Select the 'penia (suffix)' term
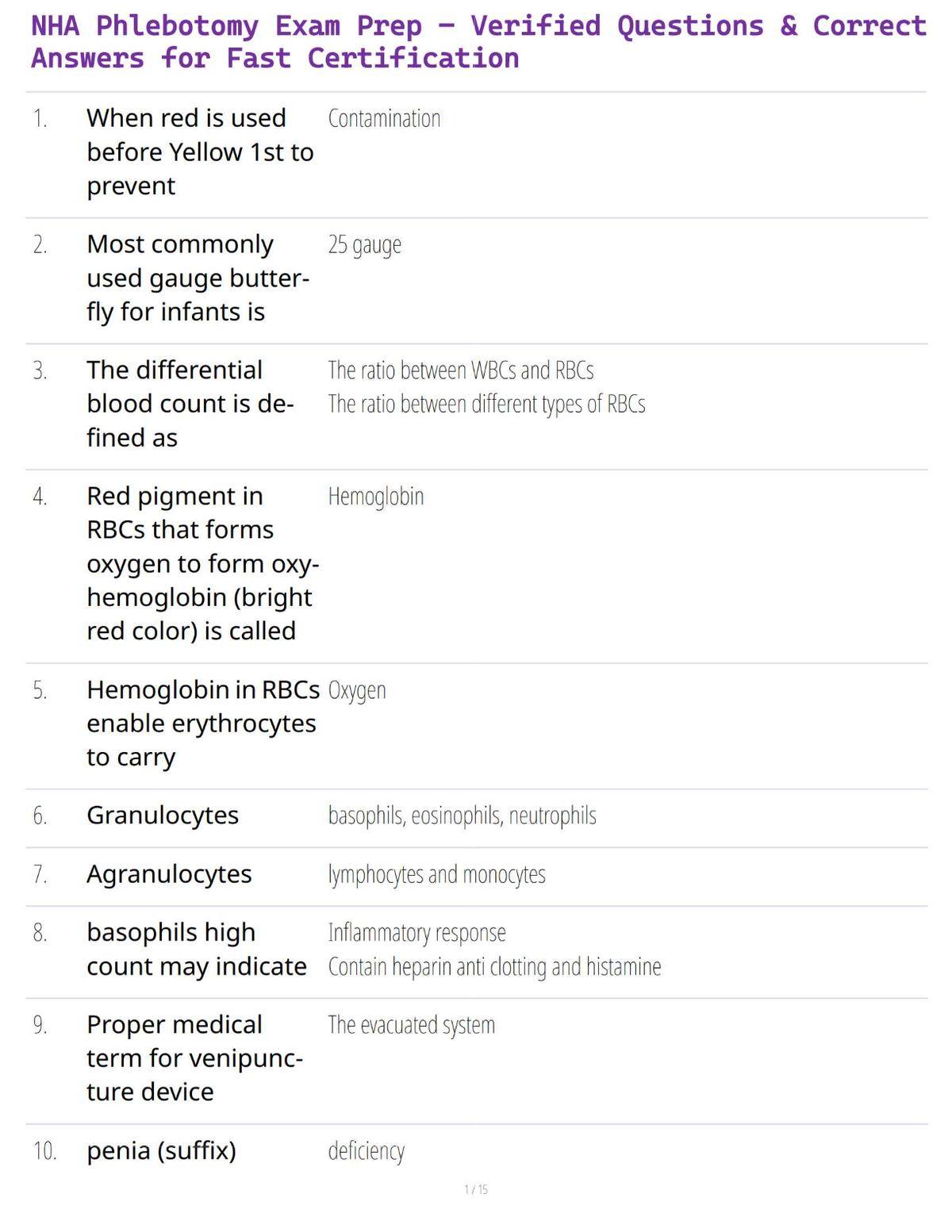This screenshot has width=952, height=1232. [x=162, y=1151]
